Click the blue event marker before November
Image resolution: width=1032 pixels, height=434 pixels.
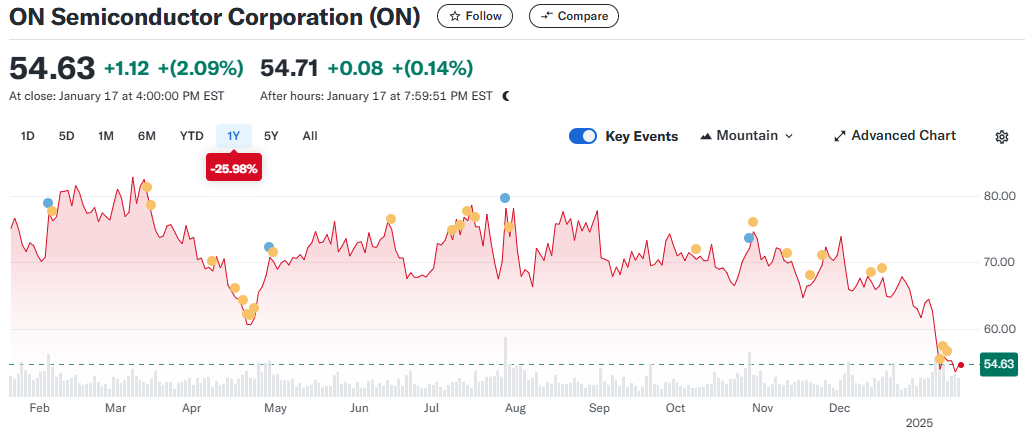click(748, 238)
